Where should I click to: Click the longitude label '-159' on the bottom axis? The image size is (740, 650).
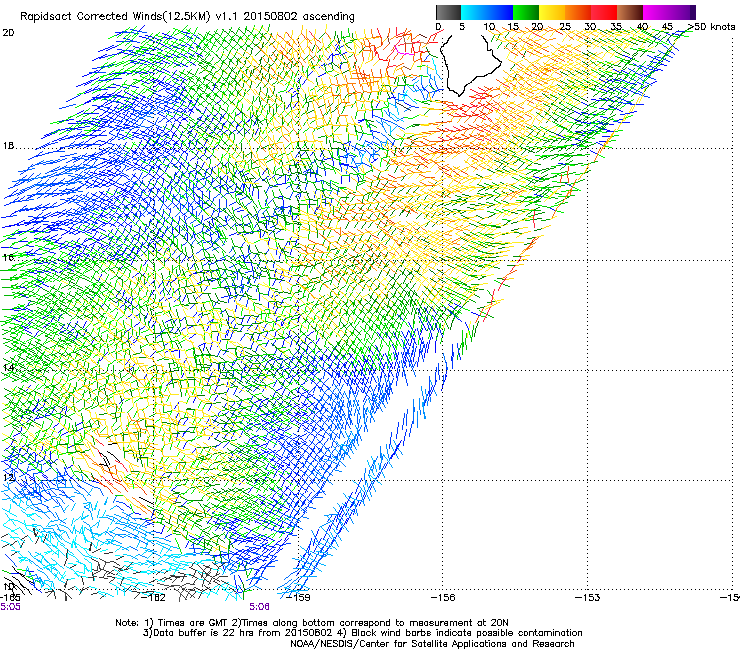[x=299, y=598]
